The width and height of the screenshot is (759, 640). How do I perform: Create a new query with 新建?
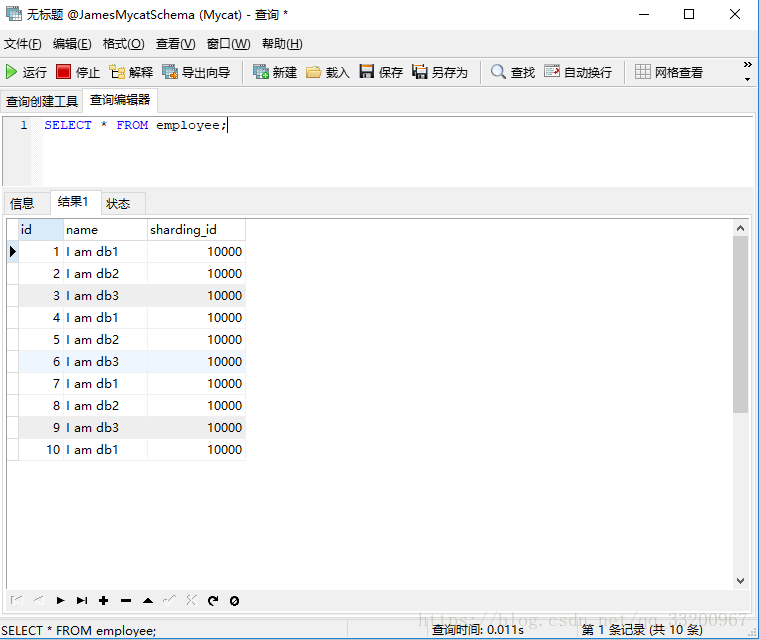(x=275, y=72)
